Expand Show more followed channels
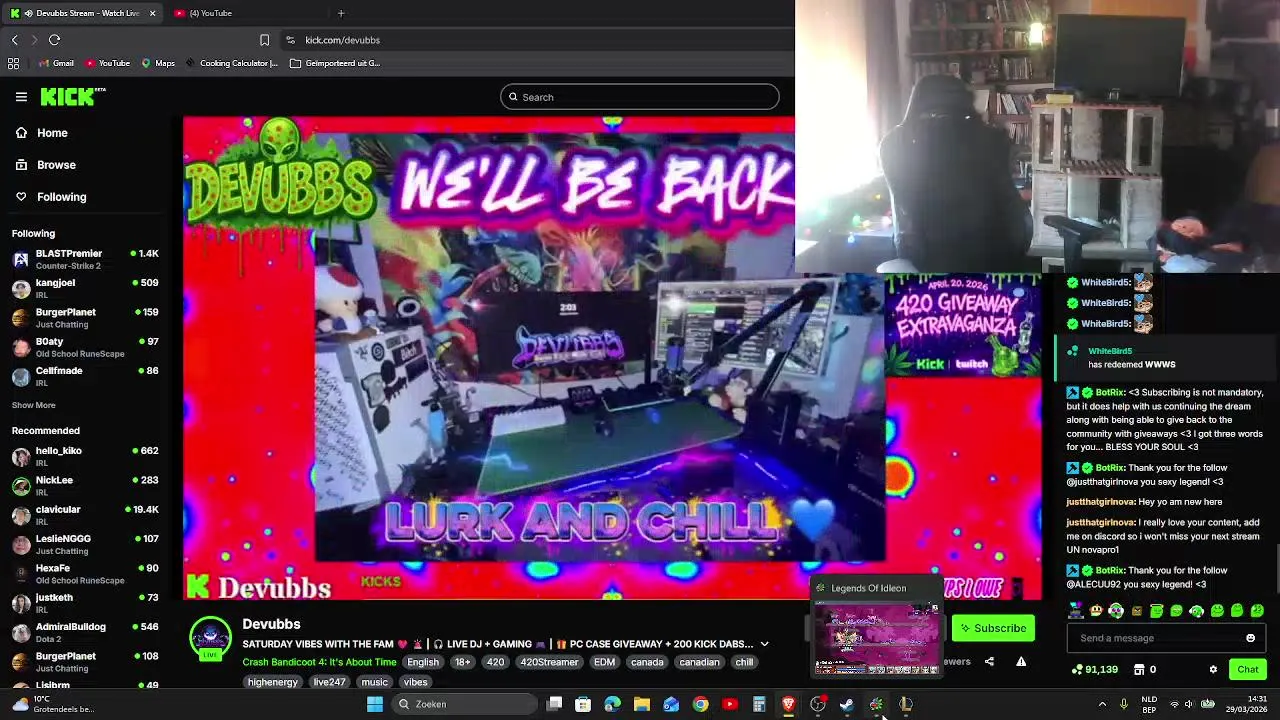 34,405
